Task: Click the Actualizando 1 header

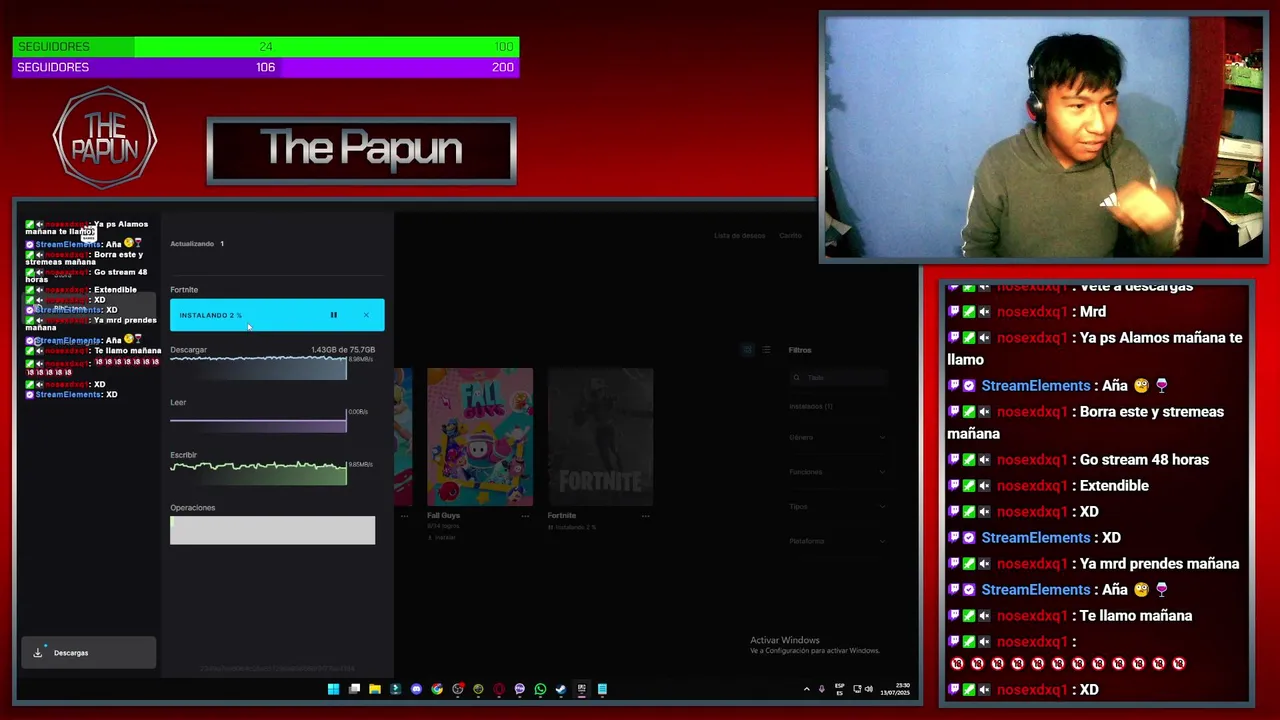Action: click(x=197, y=244)
